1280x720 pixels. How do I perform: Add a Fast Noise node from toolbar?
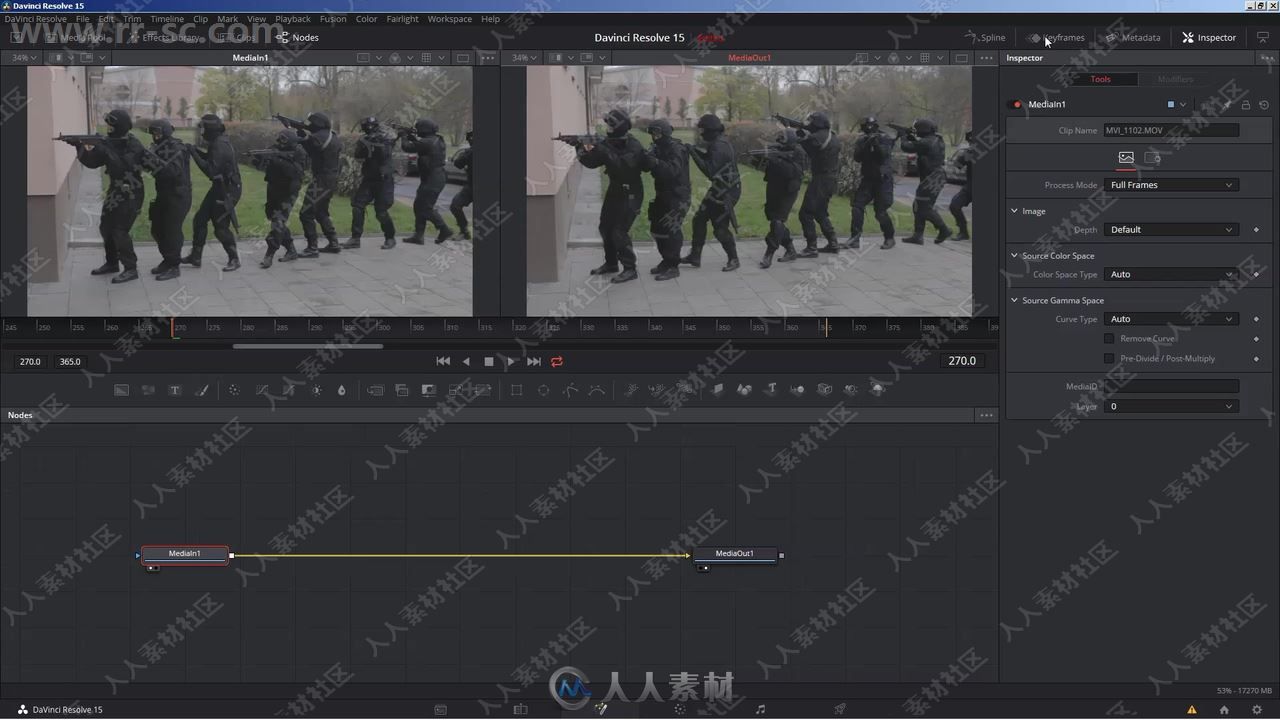tap(148, 390)
